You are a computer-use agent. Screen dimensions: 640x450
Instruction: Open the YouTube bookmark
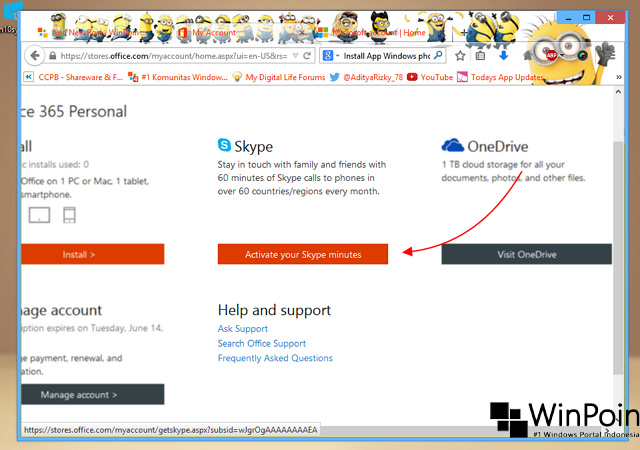coord(430,77)
